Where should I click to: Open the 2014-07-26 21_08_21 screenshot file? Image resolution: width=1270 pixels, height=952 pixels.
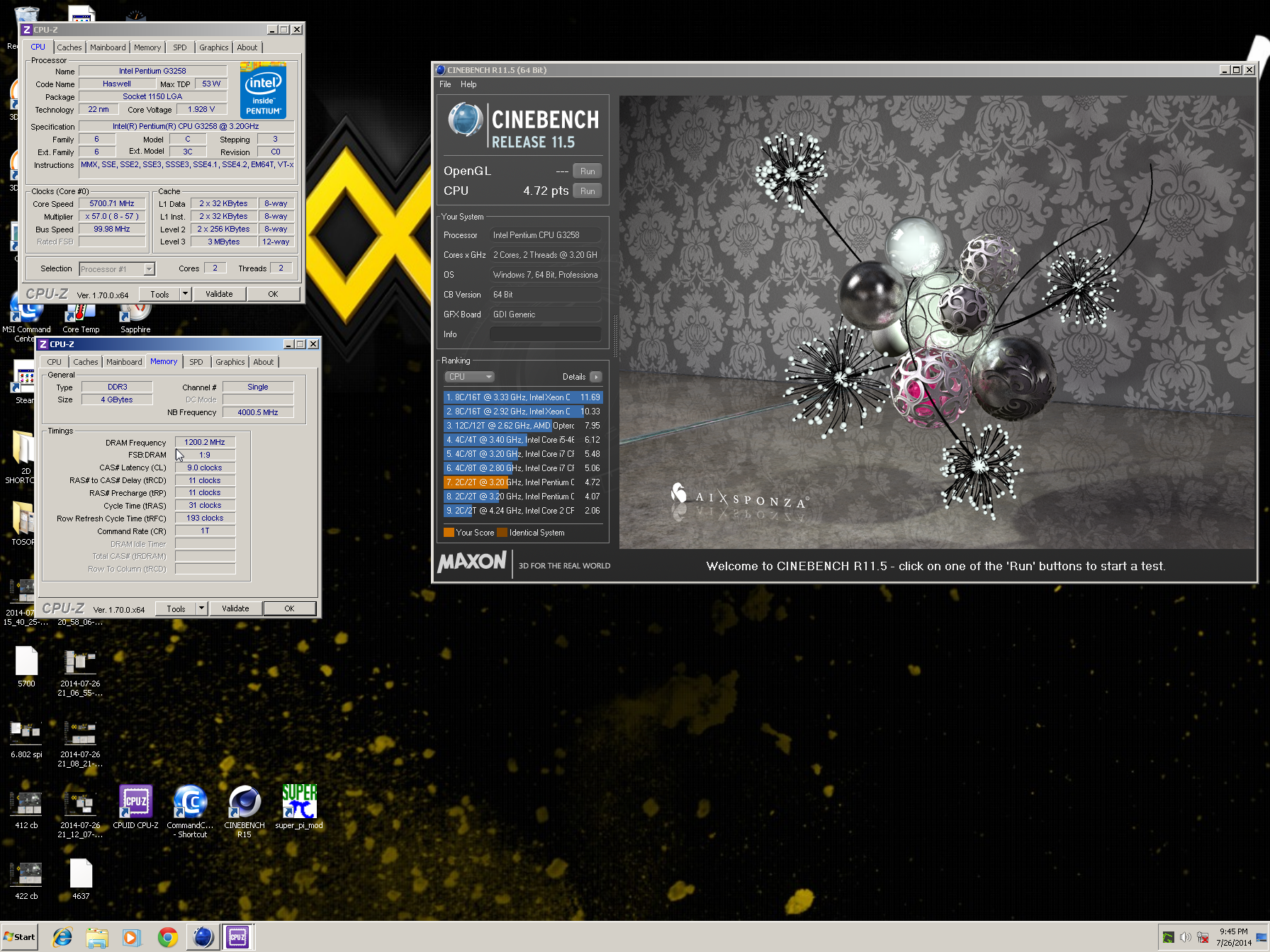click(80, 744)
